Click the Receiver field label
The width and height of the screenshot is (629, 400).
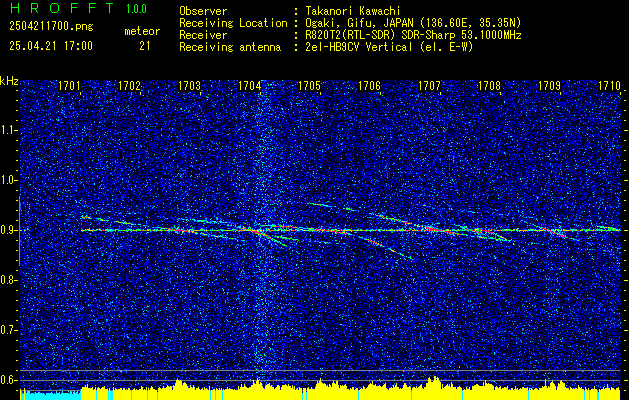click(203, 35)
